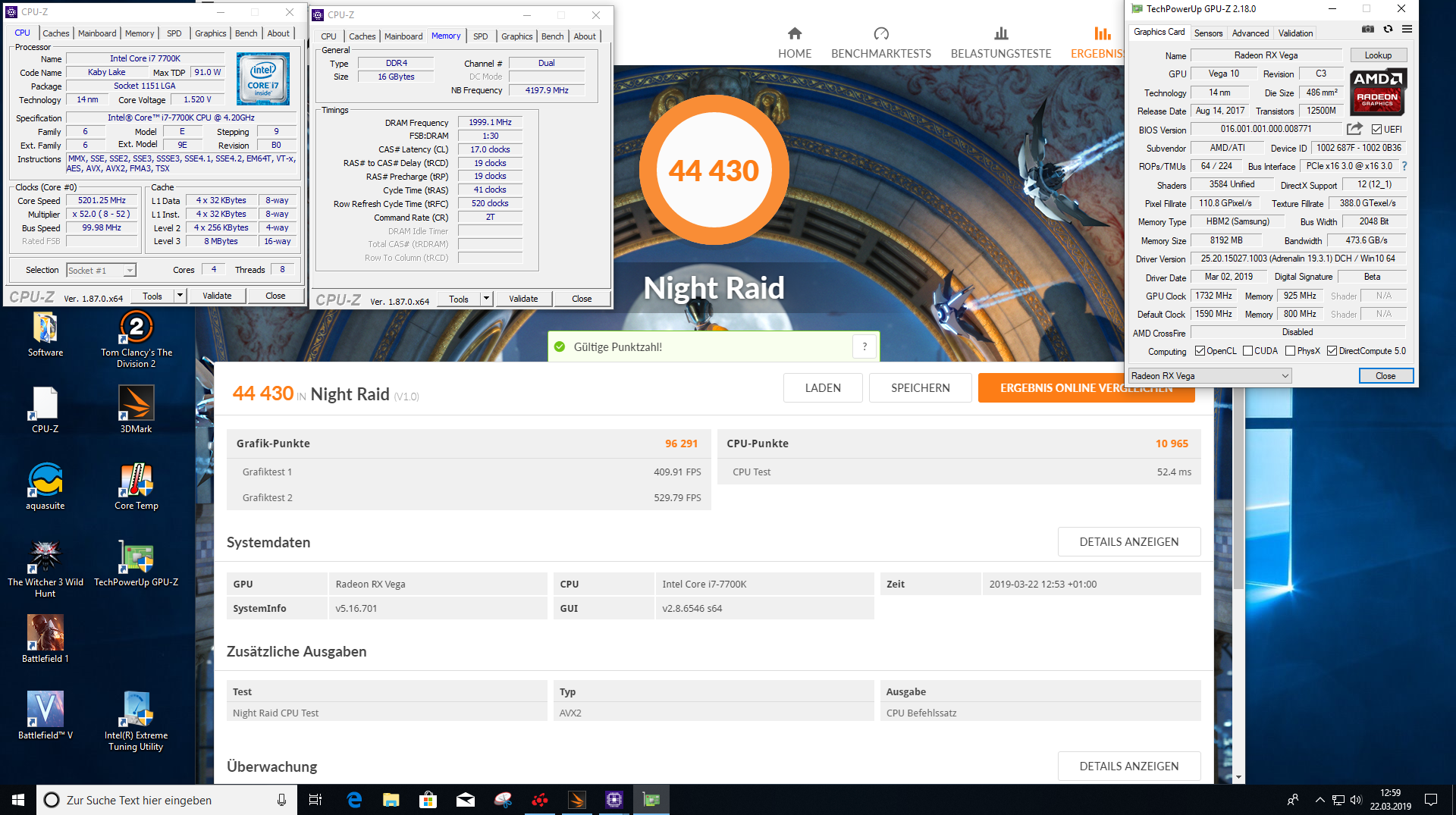1456x815 pixels.
Task: Open The Witcher 3 Wild Hunt shortcut
Action: [45, 569]
